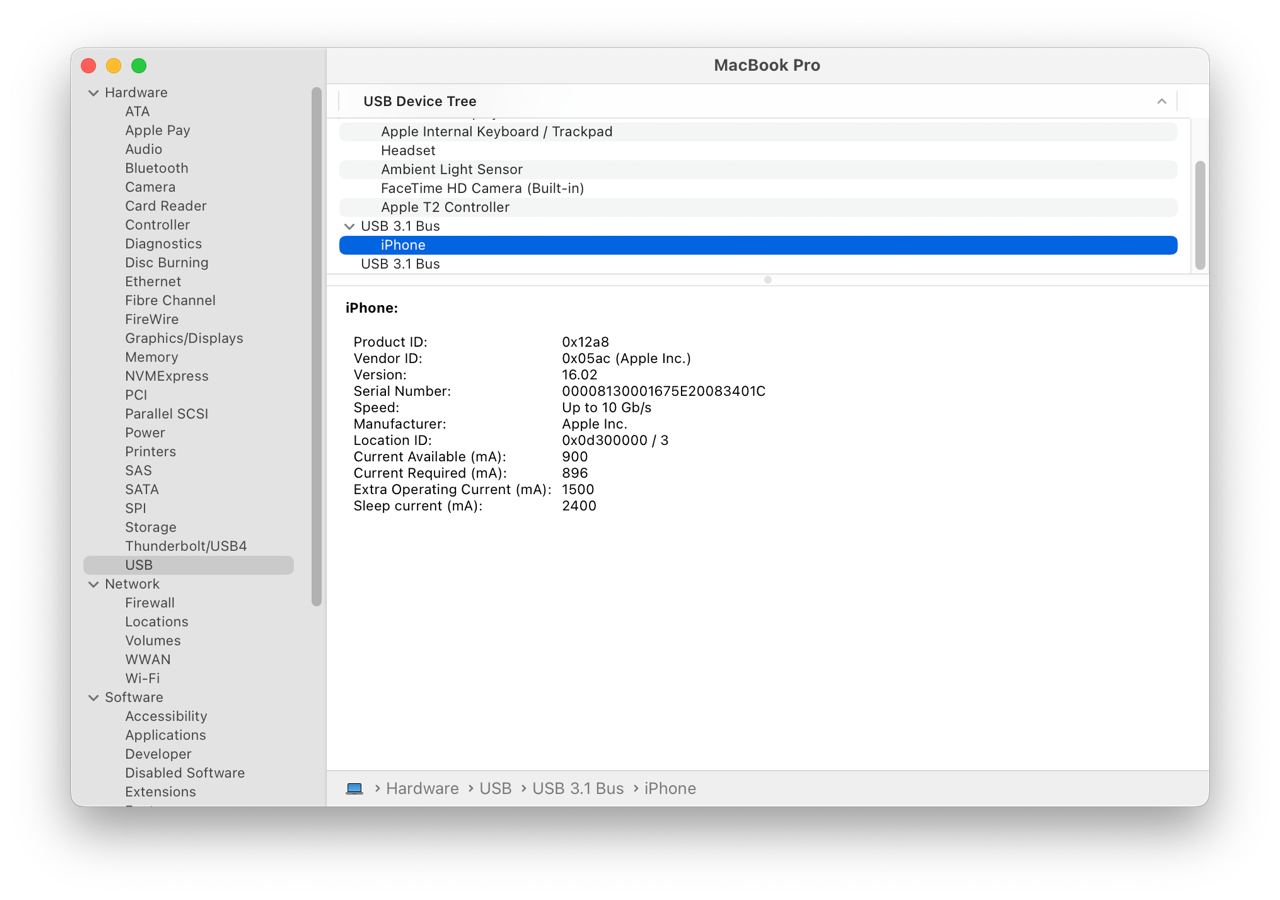Select FaceTime HD Camera (Built-in) row
This screenshot has width=1280, height=900.
tap(758, 189)
